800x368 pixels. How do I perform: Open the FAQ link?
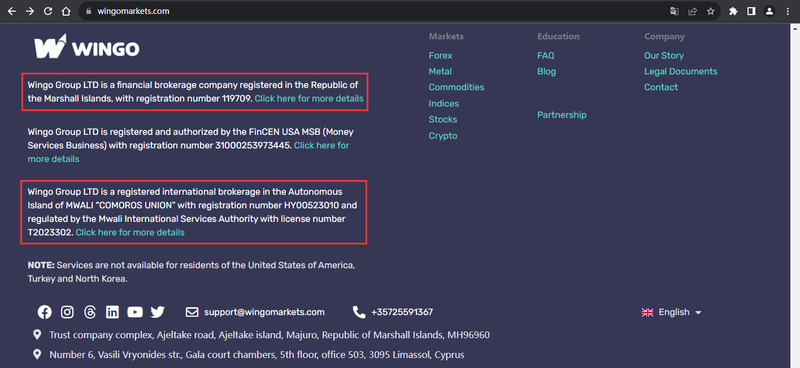[545, 56]
